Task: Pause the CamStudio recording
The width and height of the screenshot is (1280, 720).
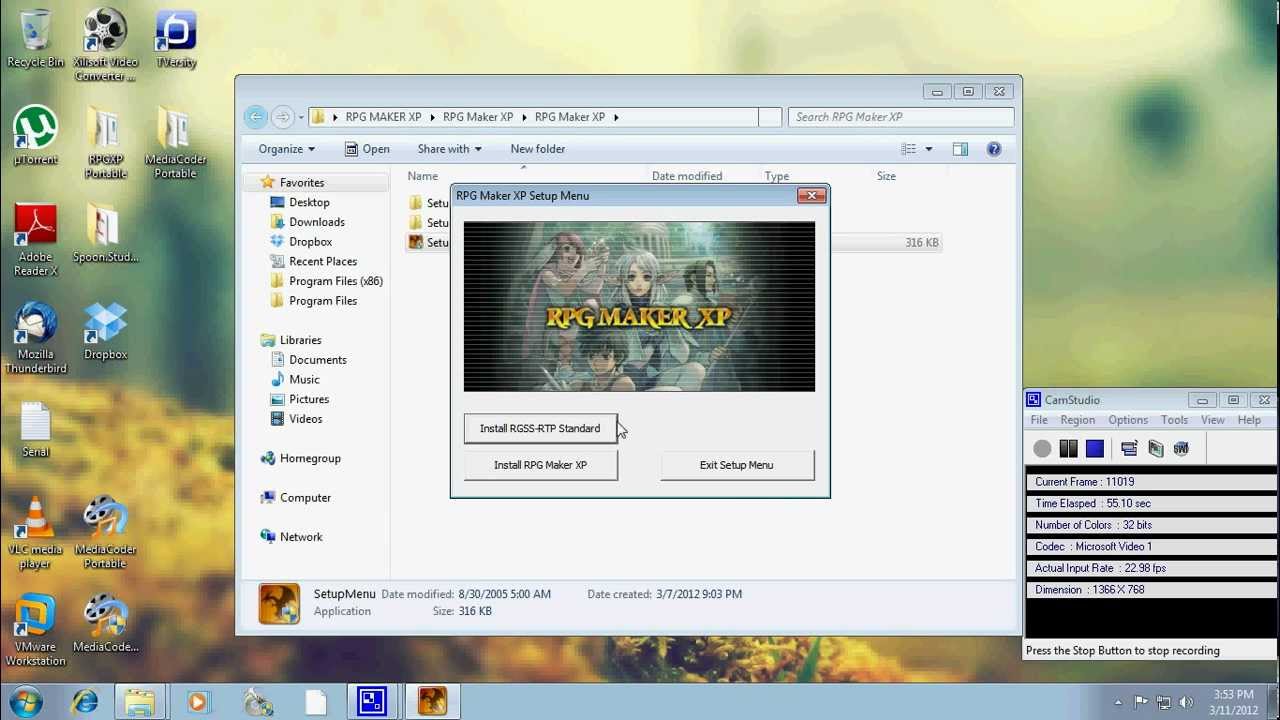Action: [x=1068, y=449]
